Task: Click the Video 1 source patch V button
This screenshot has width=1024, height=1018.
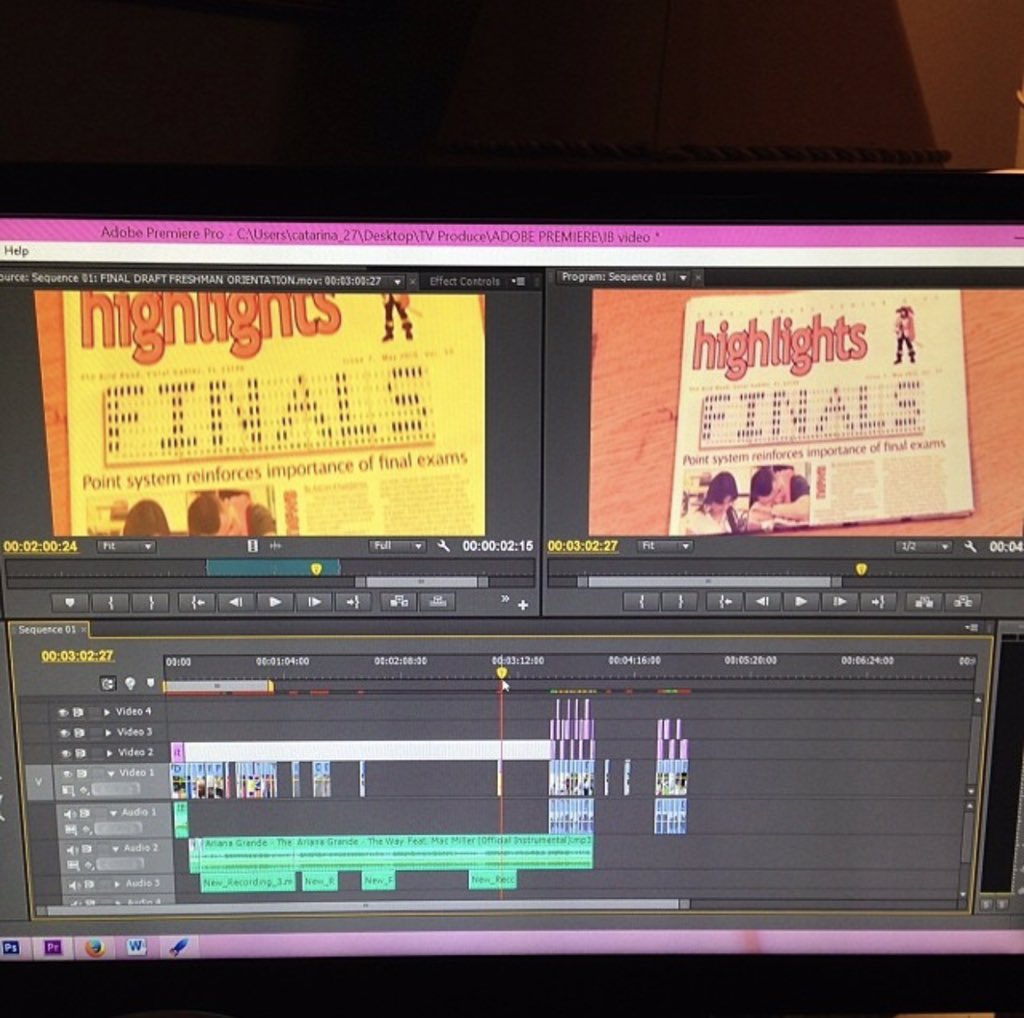Action: 39,782
